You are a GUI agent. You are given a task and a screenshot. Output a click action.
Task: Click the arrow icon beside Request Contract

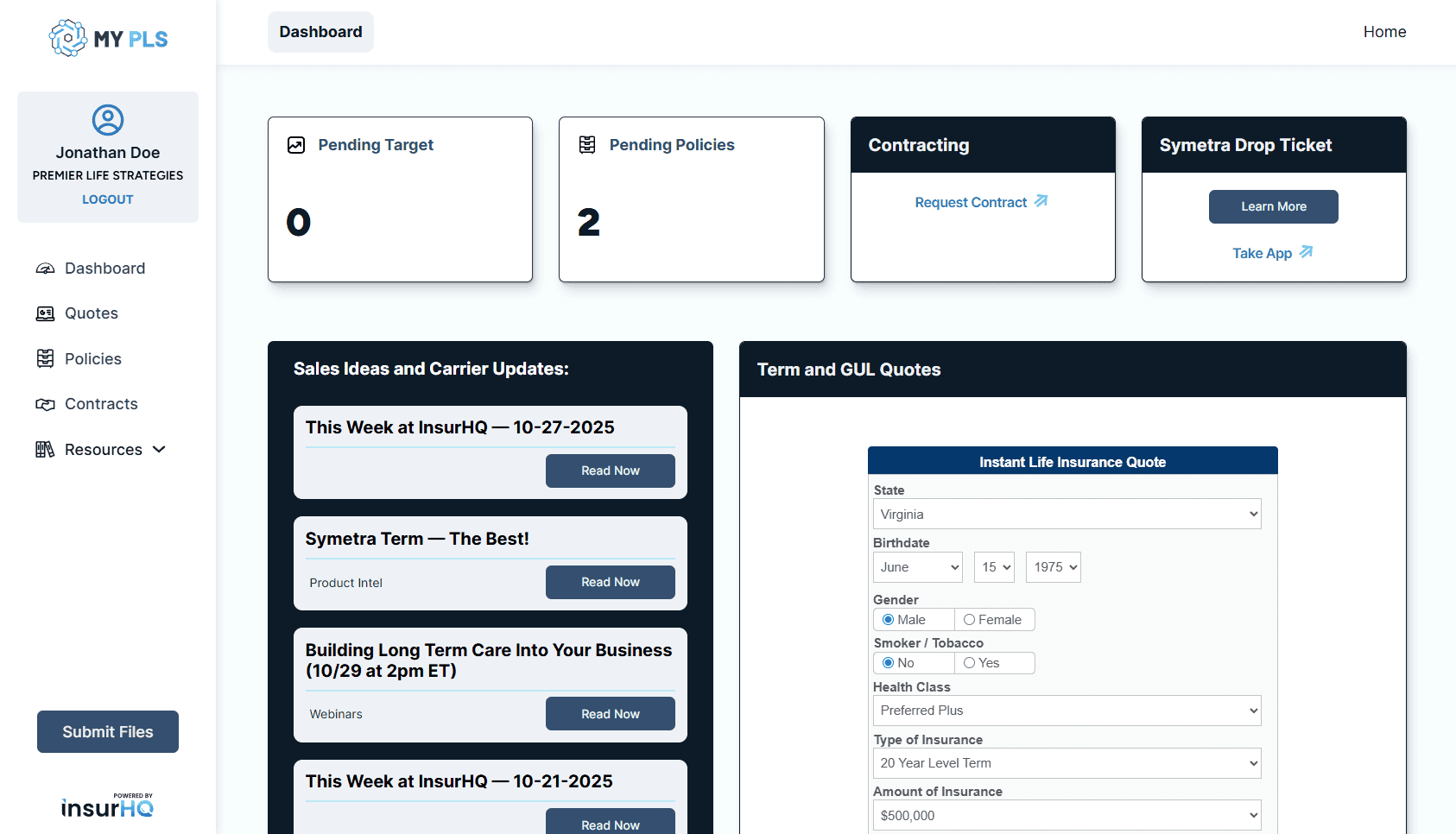click(x=1041, y=201)
